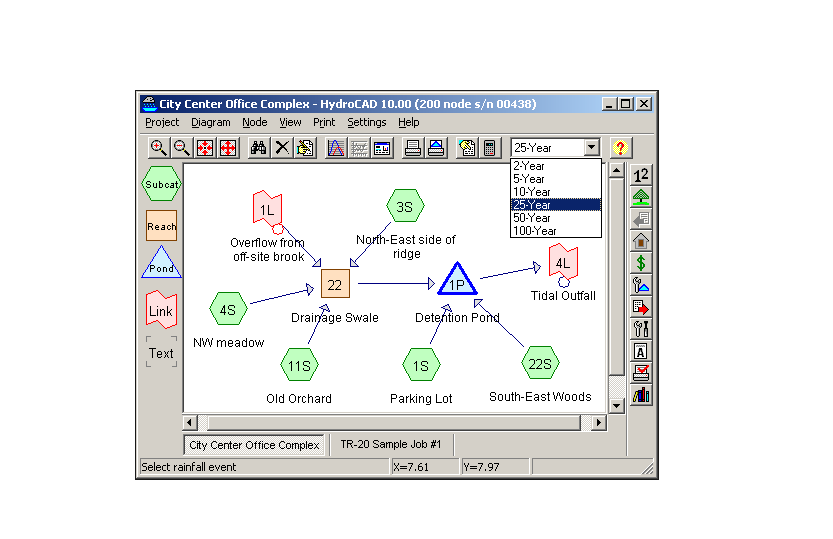Open the Diagram menu
The width and height of the screenshot is (833, 539).
pyautogui.click(x=211, y=123)
